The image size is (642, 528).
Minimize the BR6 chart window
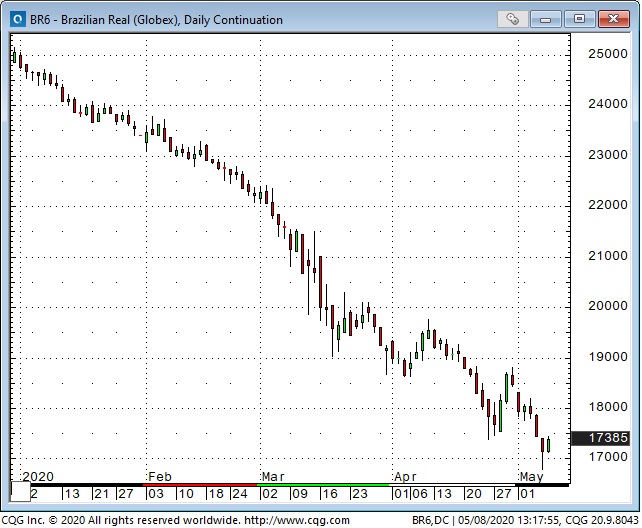[x=545, y=19]
